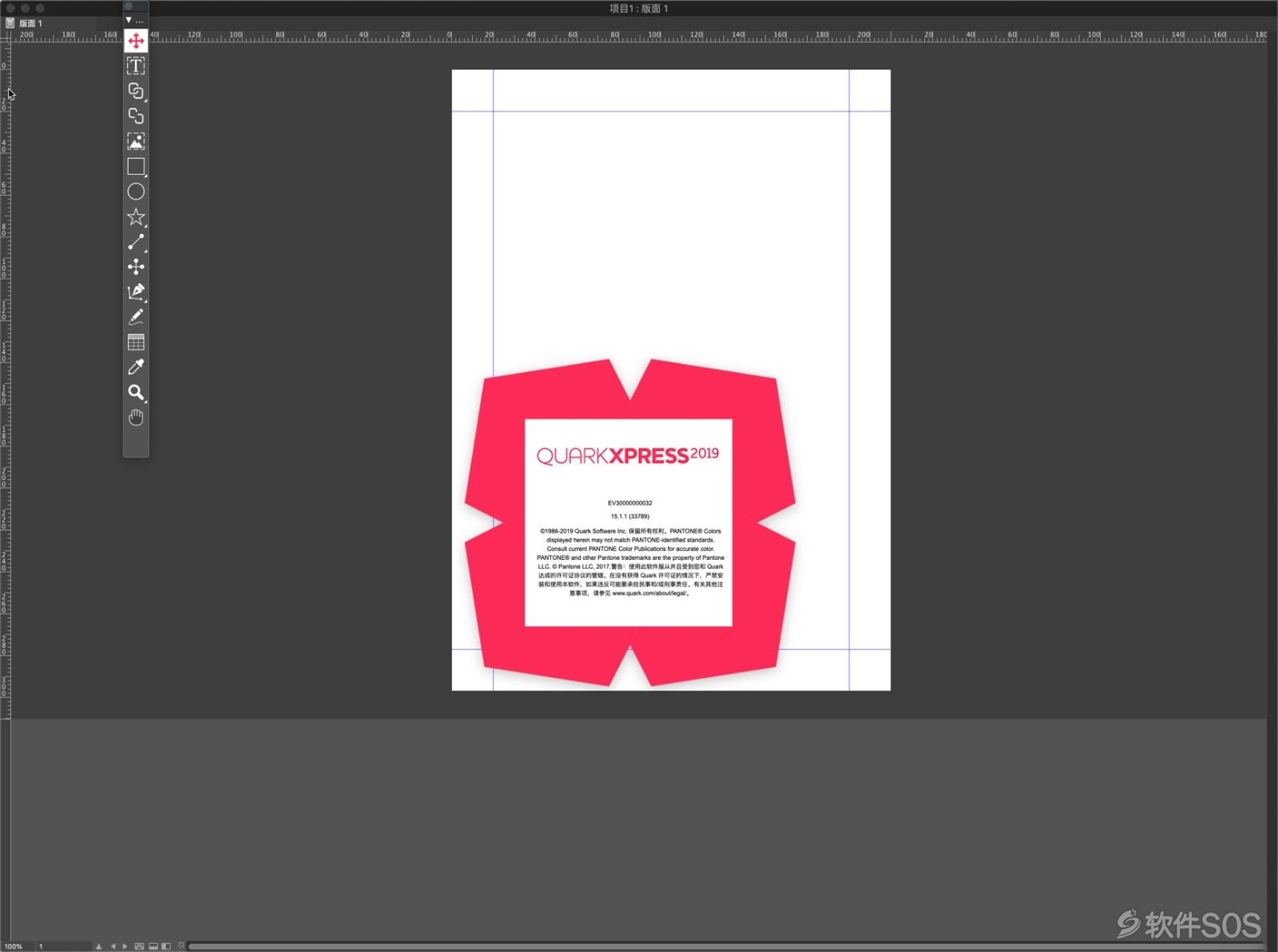Select the Line tool
The width and height of the screenshot is (1278, 952).
click(136, 242)
